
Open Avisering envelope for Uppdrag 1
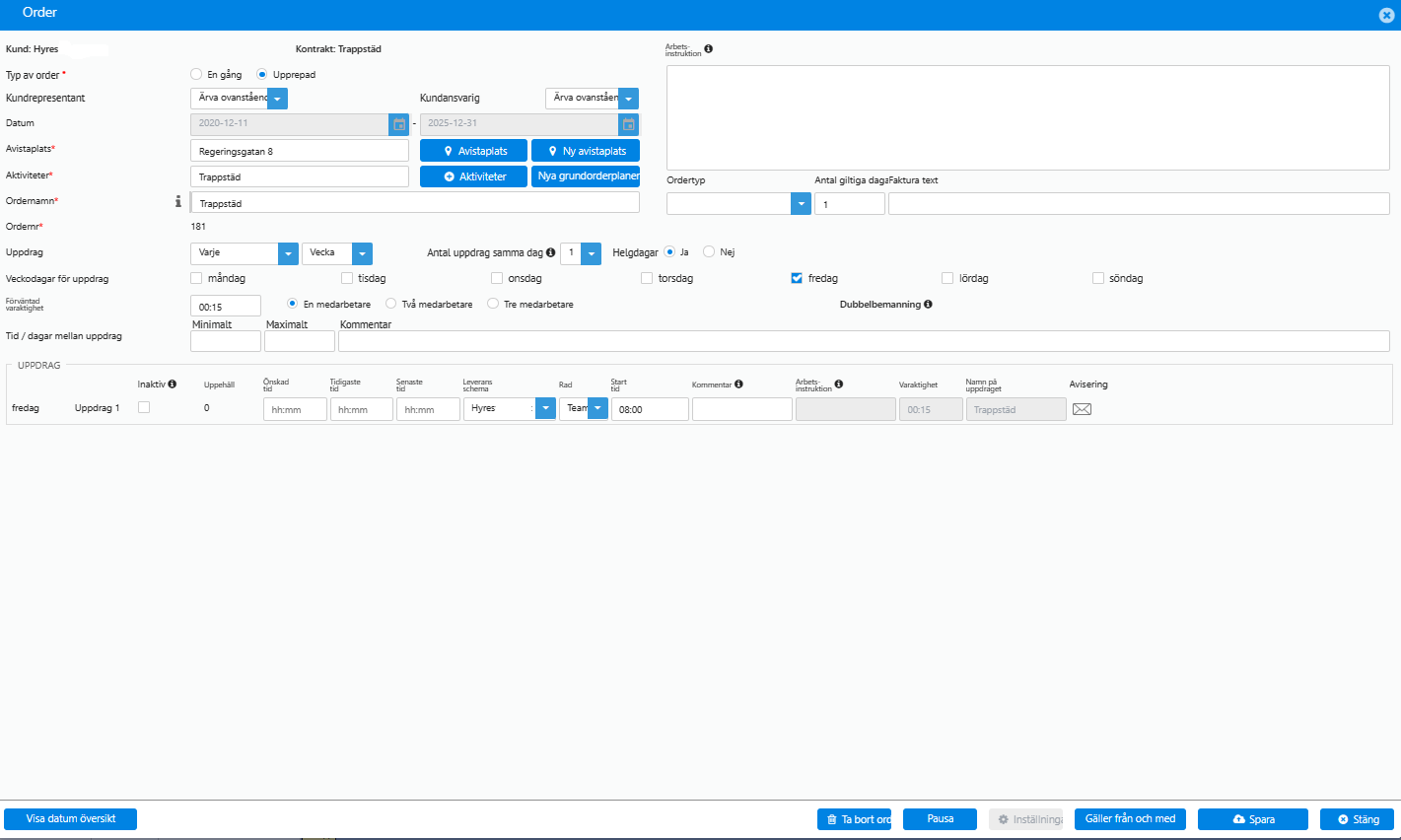tap(1082, 409)
